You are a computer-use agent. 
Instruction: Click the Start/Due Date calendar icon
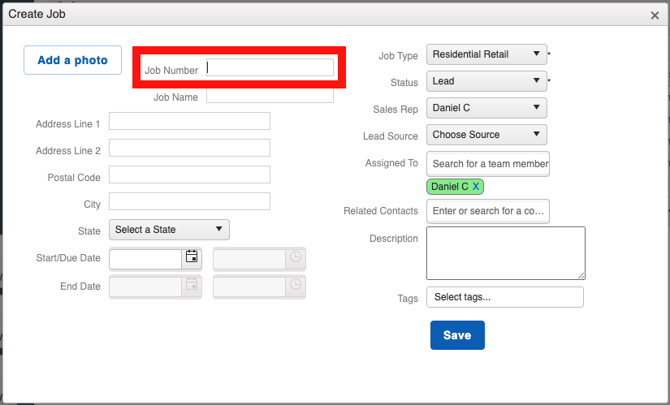point(192,258)
